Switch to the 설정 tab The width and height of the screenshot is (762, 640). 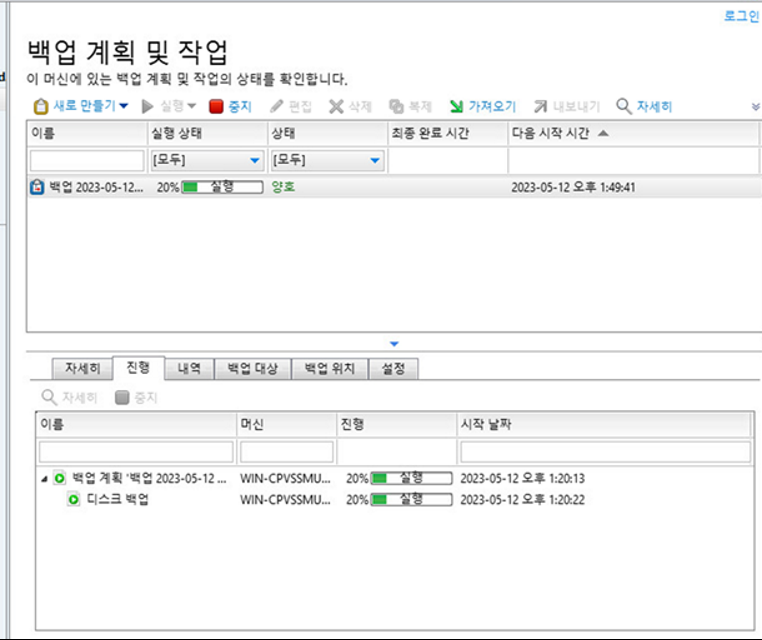click(393, 368)
